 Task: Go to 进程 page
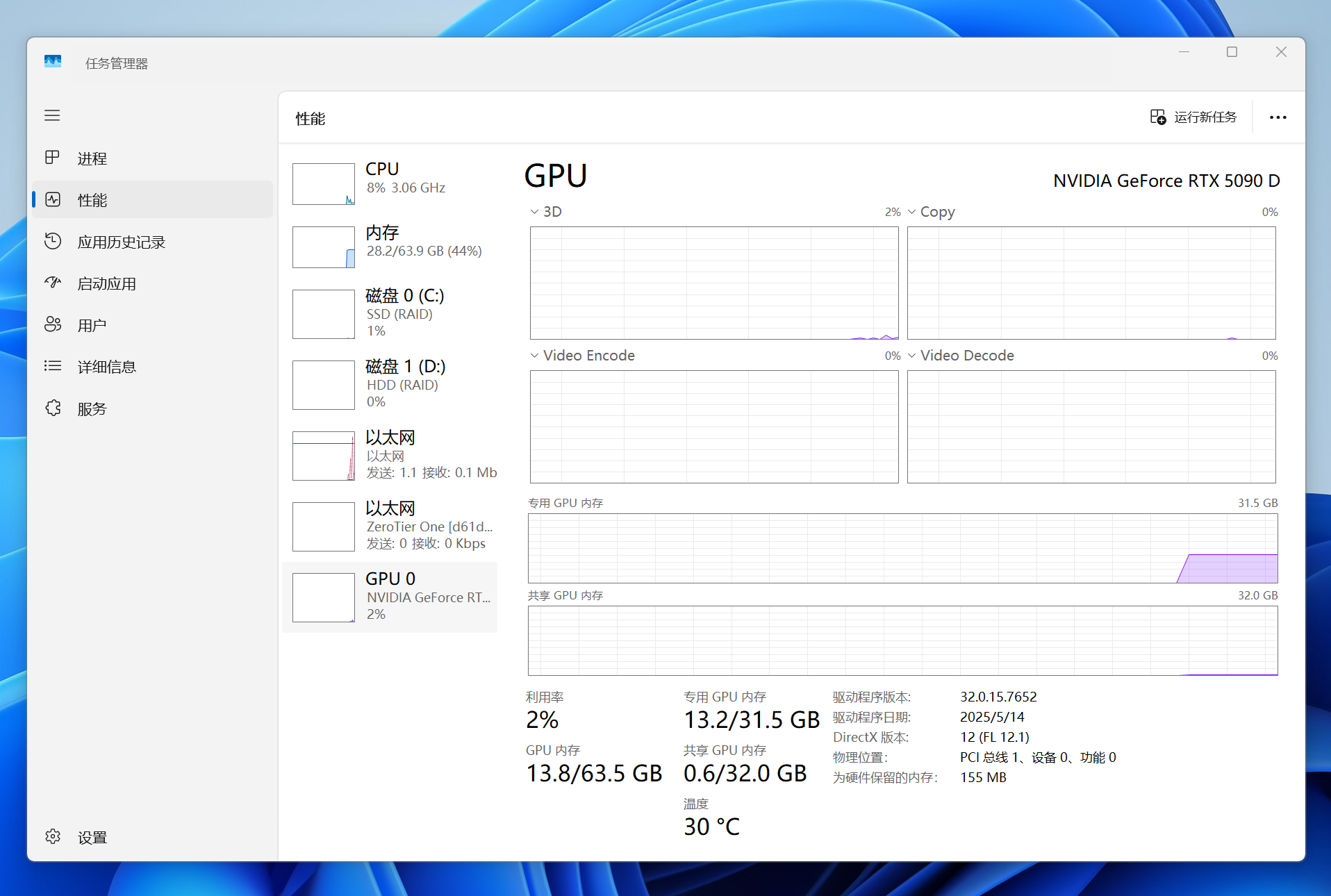click(x=152, y=158)
